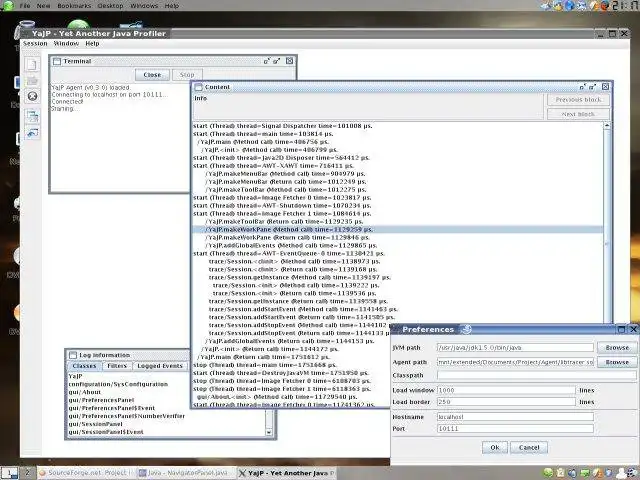Click the Stop button in Terminal
640x480 pixels.
click(187, 75)
